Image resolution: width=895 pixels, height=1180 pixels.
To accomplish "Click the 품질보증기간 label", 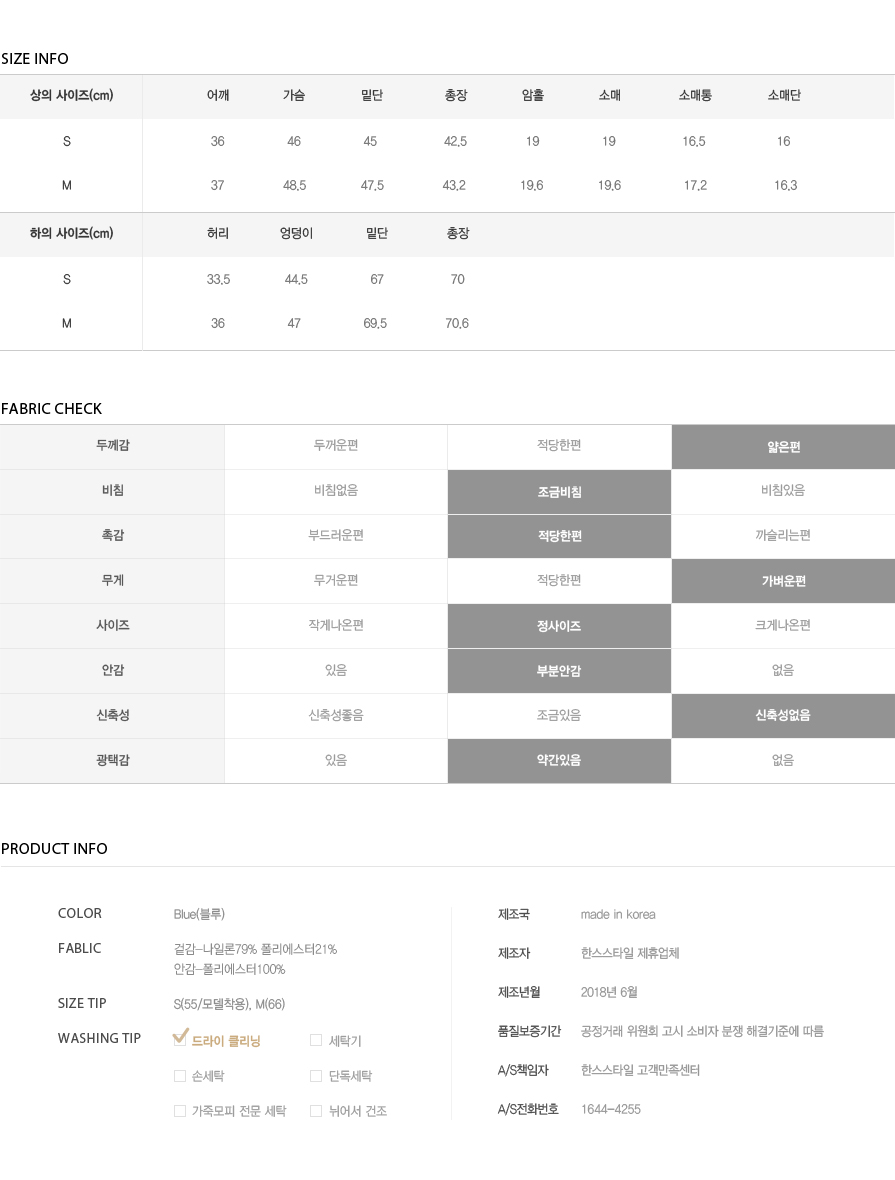I will coord(528,1031).
